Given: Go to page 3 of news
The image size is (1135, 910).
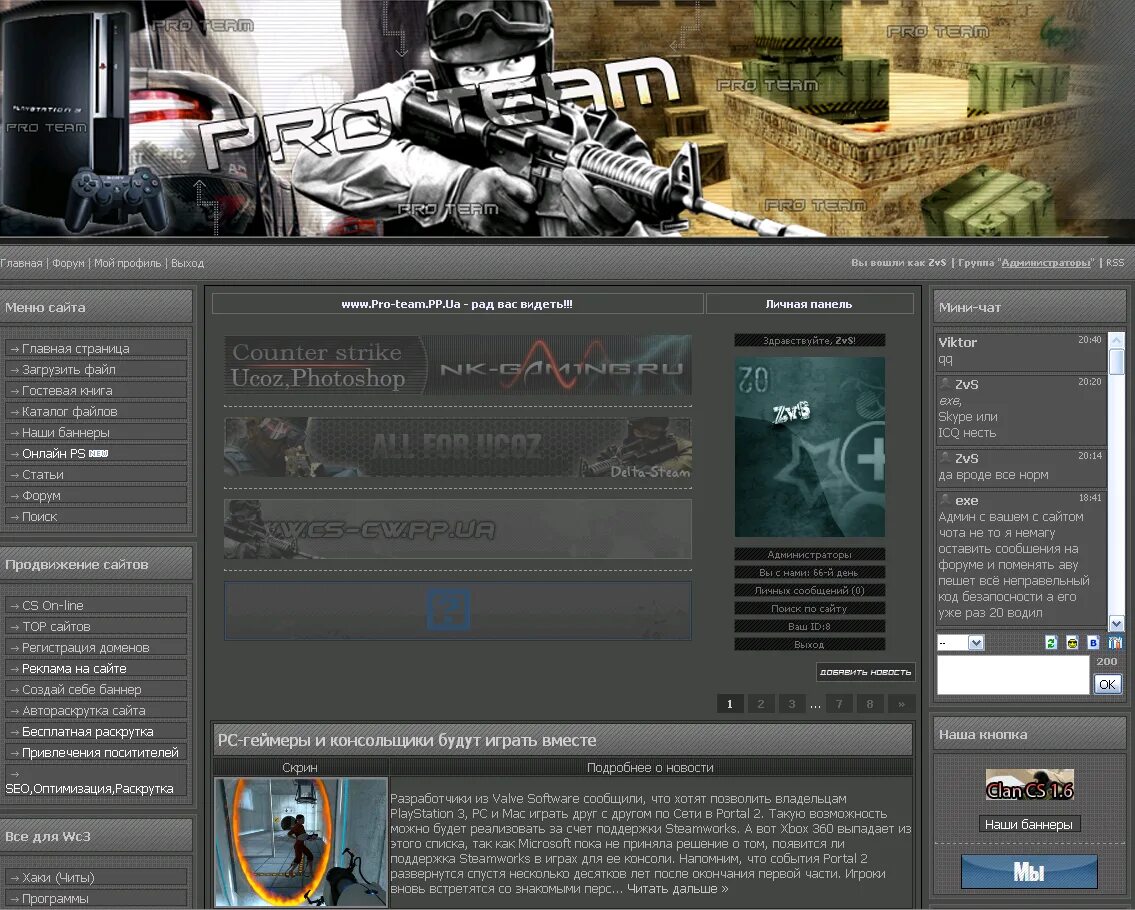Looking at the screenshot, I should point(792,704).
